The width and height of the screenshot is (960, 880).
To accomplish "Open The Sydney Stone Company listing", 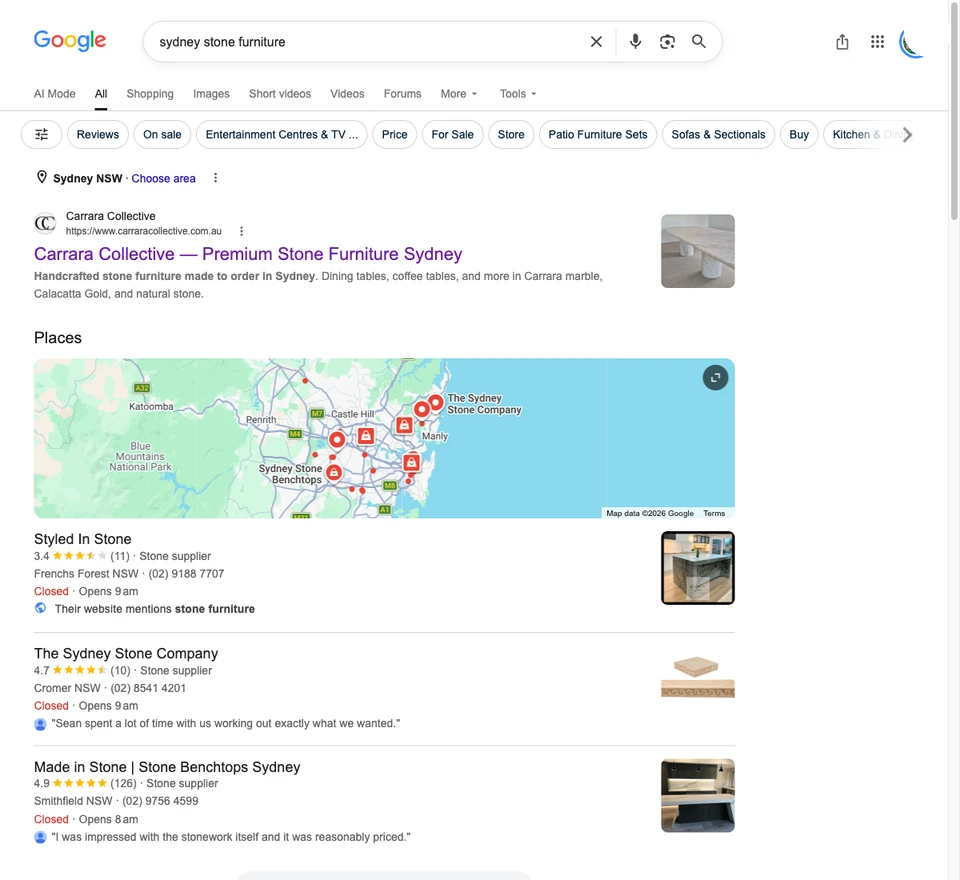I will tap(126, 653).
